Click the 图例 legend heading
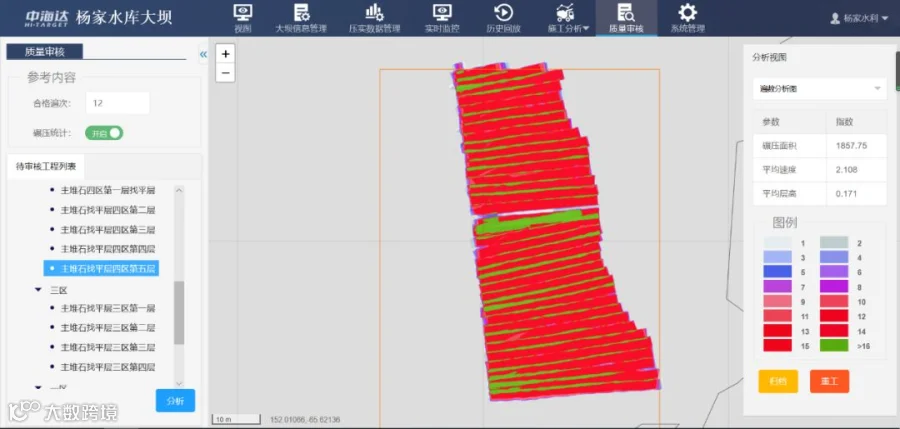Image resolution: width=900 pixels, height=429 pixels. tap(785, 223)
